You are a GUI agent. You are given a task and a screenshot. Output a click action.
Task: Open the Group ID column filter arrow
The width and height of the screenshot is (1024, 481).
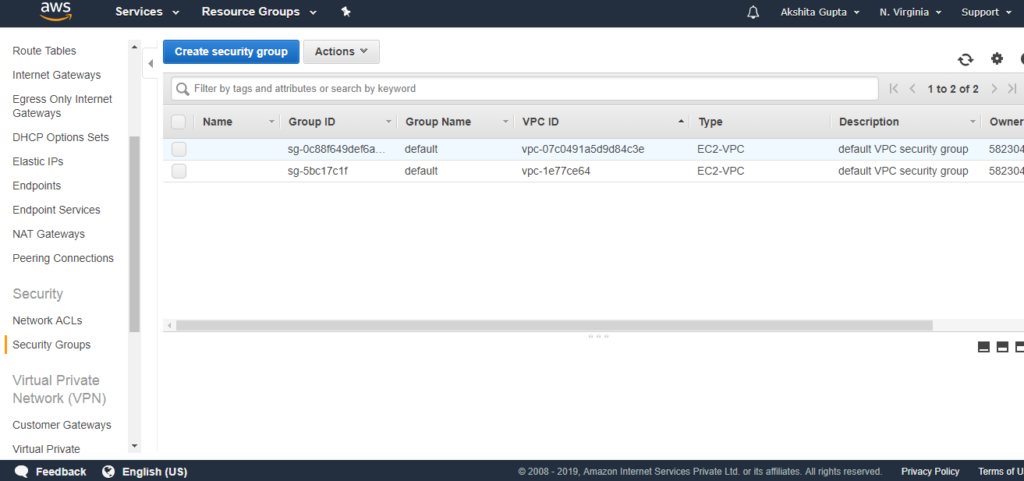(389, 122)
